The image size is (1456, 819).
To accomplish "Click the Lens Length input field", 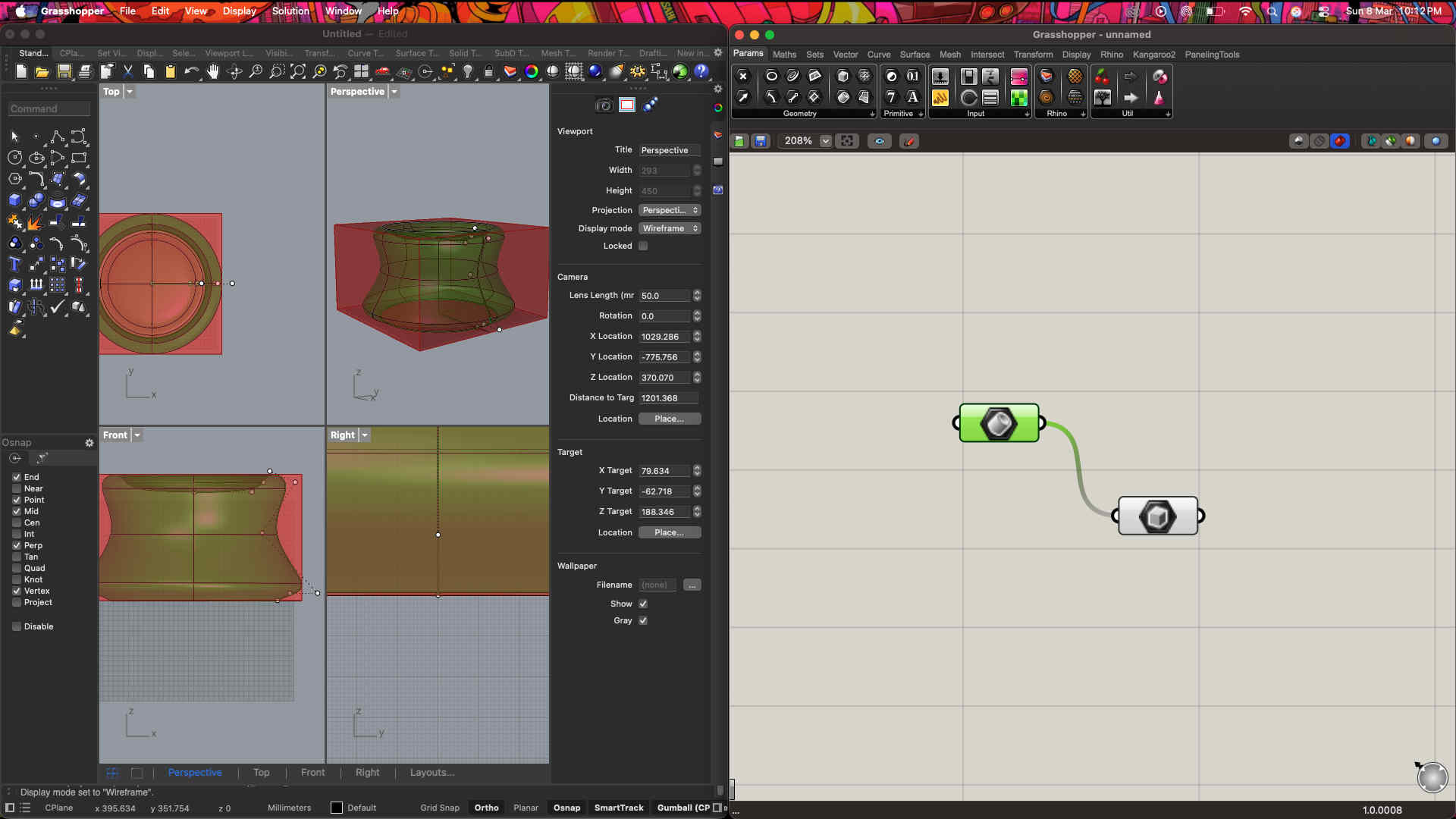I will [664, 296].
